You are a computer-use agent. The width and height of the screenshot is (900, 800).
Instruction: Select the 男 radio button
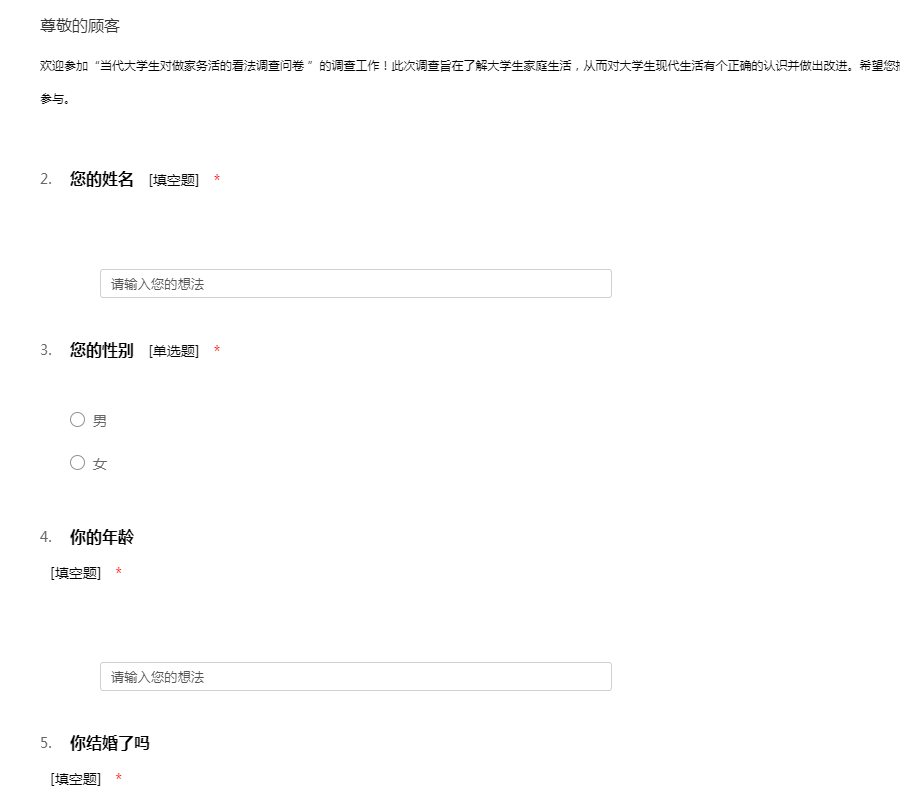pos(77,420)
